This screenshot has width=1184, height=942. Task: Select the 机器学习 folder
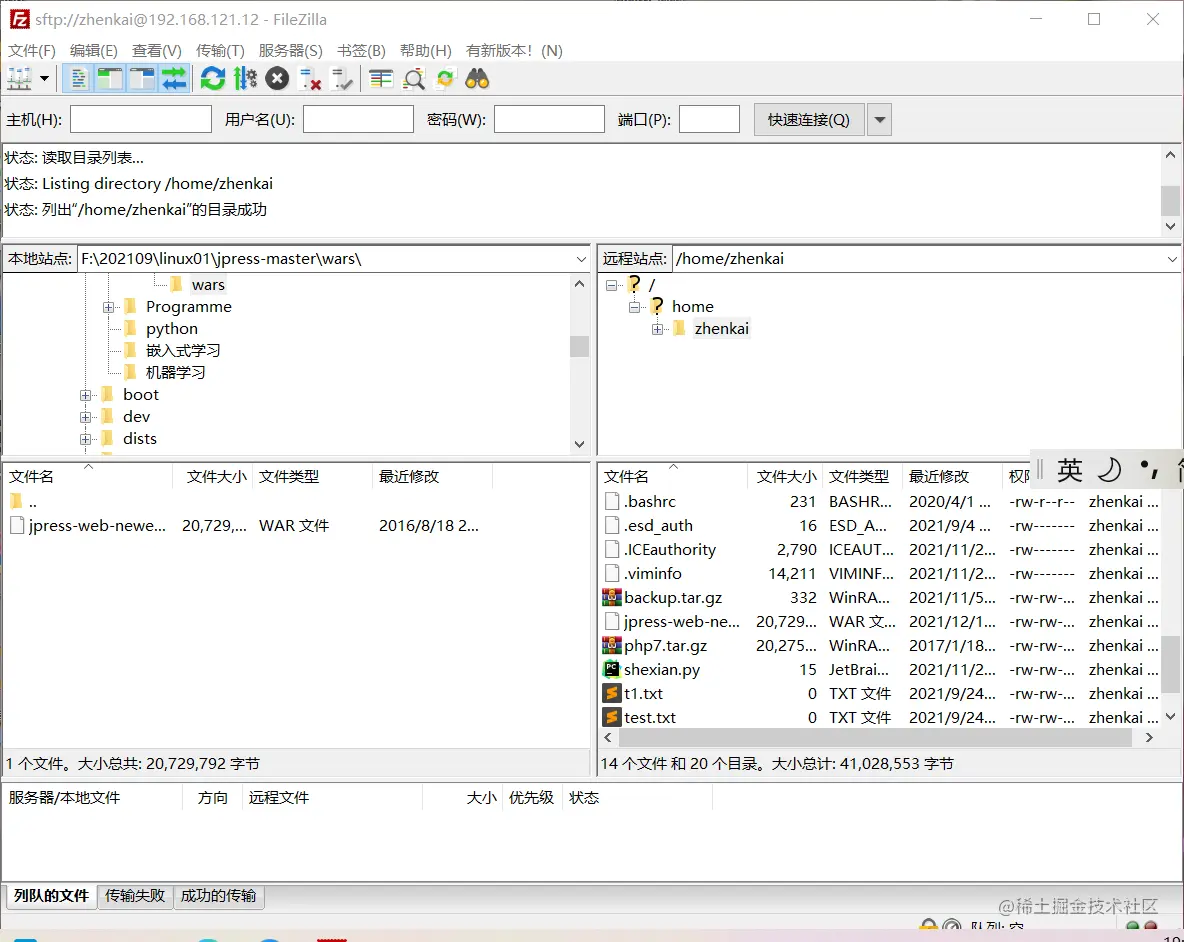175,372
